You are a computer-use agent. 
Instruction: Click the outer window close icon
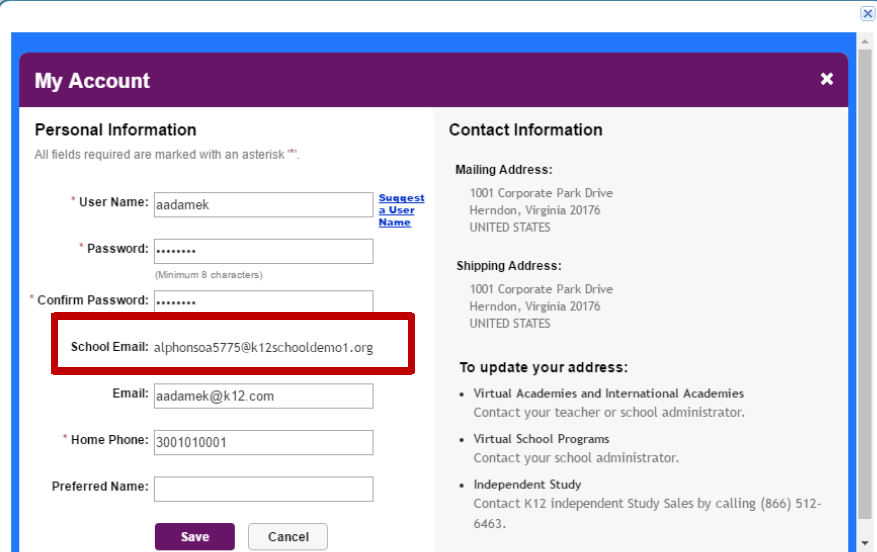[867, 13]
